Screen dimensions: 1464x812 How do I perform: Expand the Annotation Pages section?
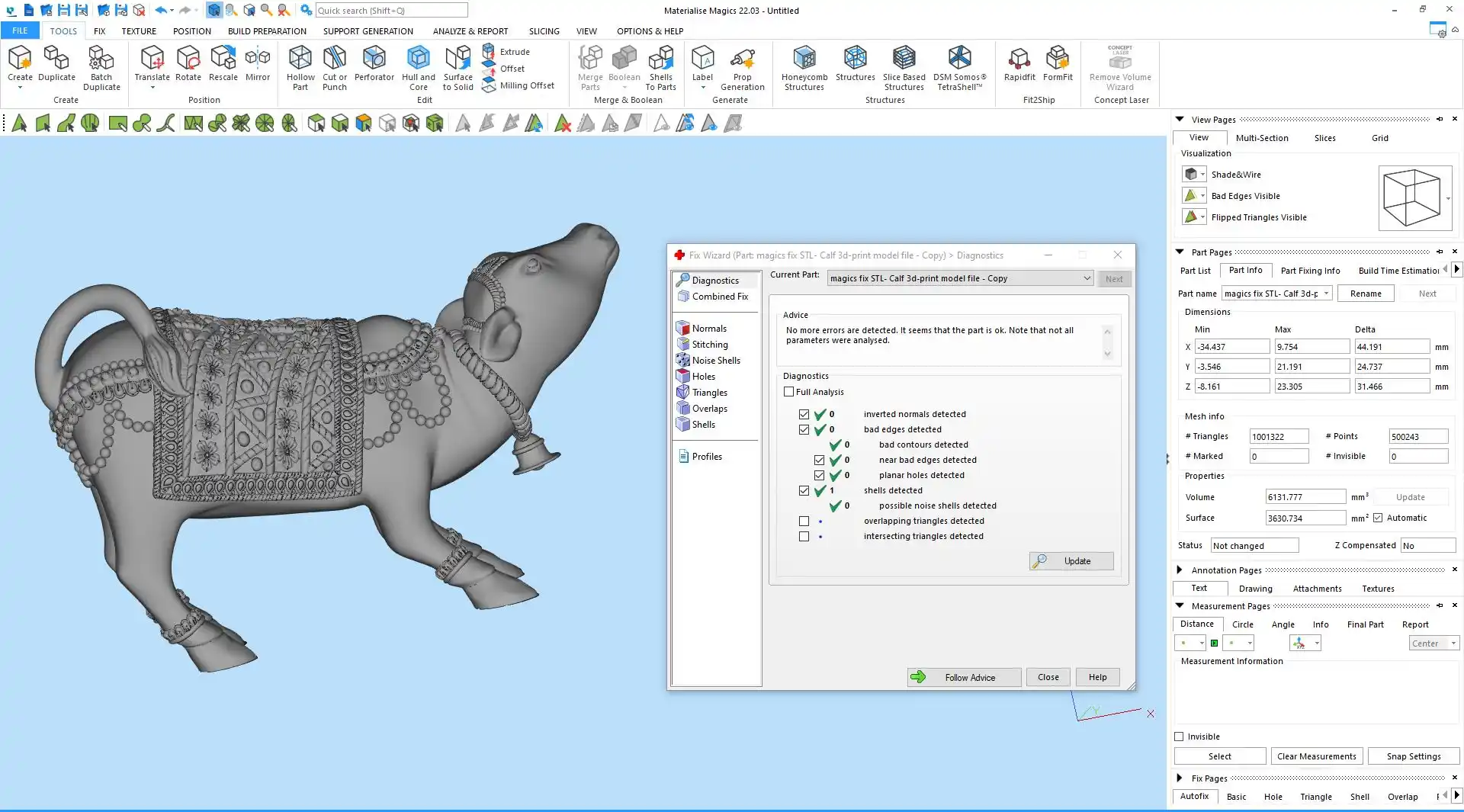point(1180,570)
